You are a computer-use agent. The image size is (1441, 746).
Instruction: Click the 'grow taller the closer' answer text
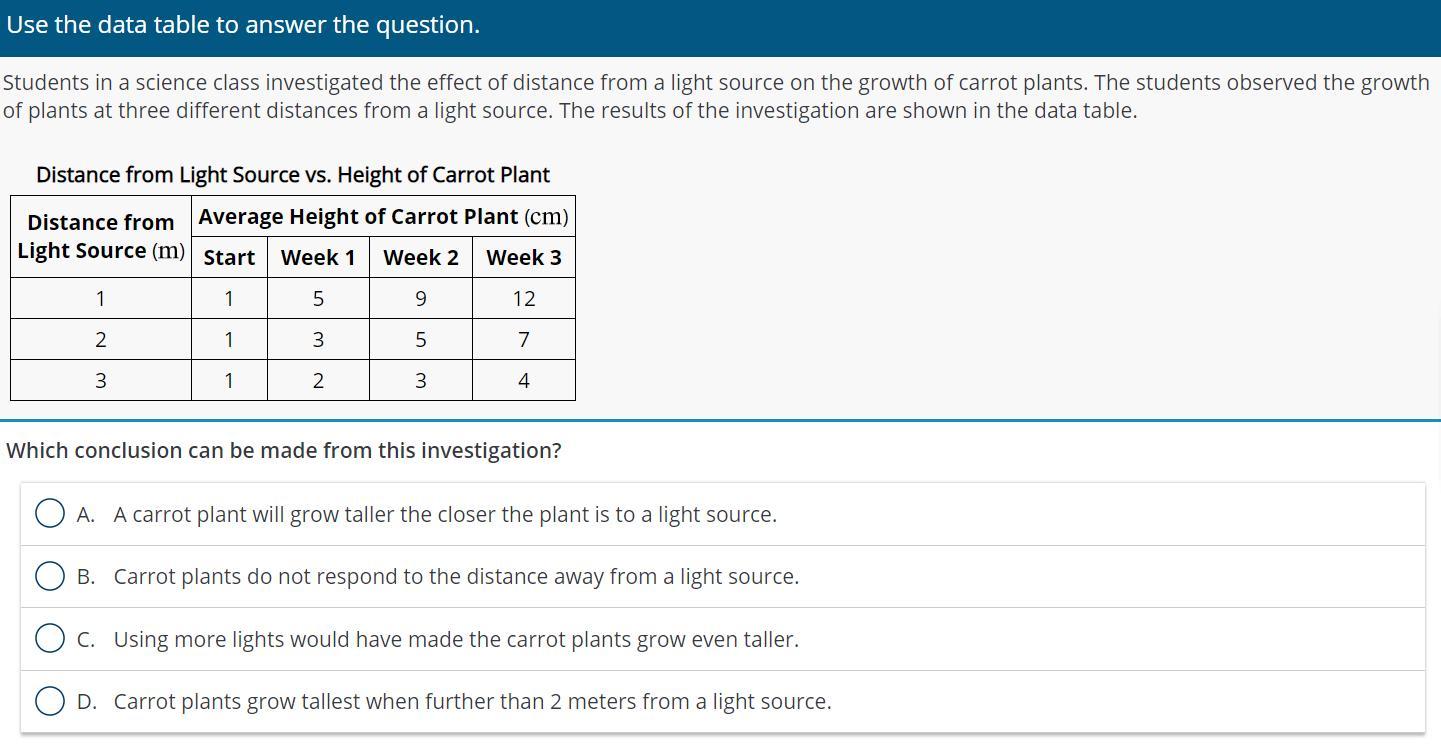[x=444, y=514]
